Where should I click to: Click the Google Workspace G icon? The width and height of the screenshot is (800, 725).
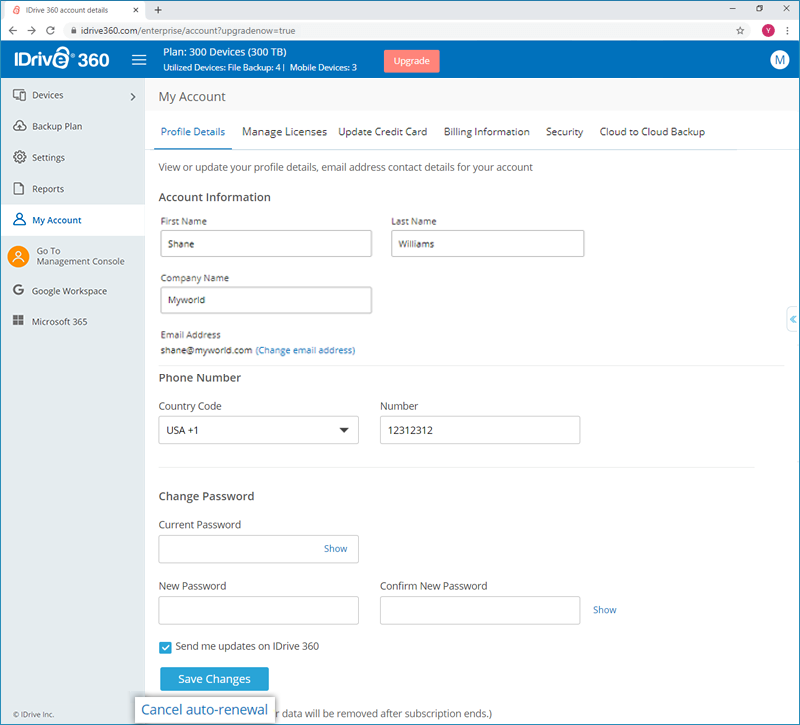pyautogui.click(x=18, y=290)
